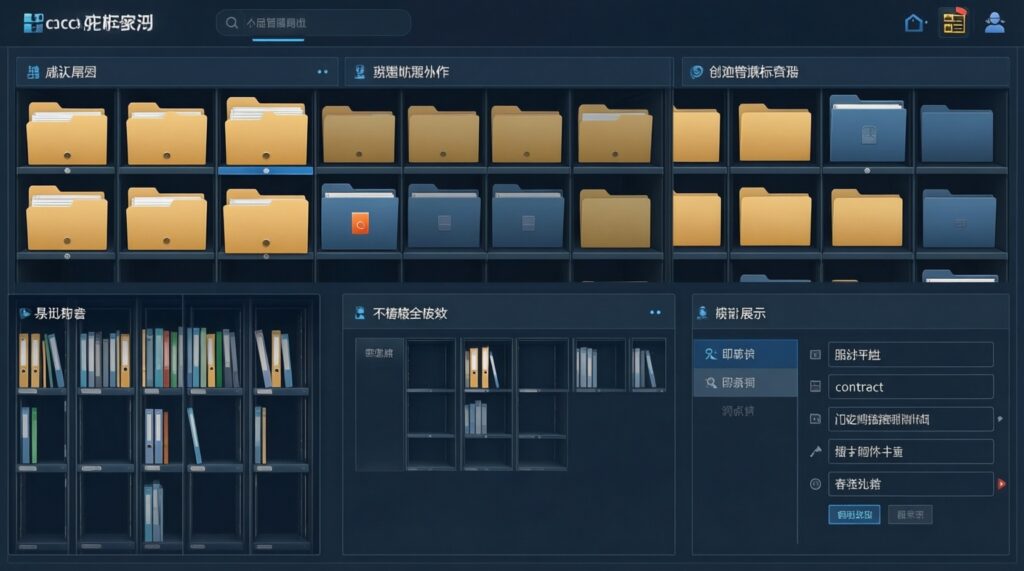Click the wrench icon beside the fourth field
Image resolution: width=1024 pixels, height=571 pixels.
[815, 452]
